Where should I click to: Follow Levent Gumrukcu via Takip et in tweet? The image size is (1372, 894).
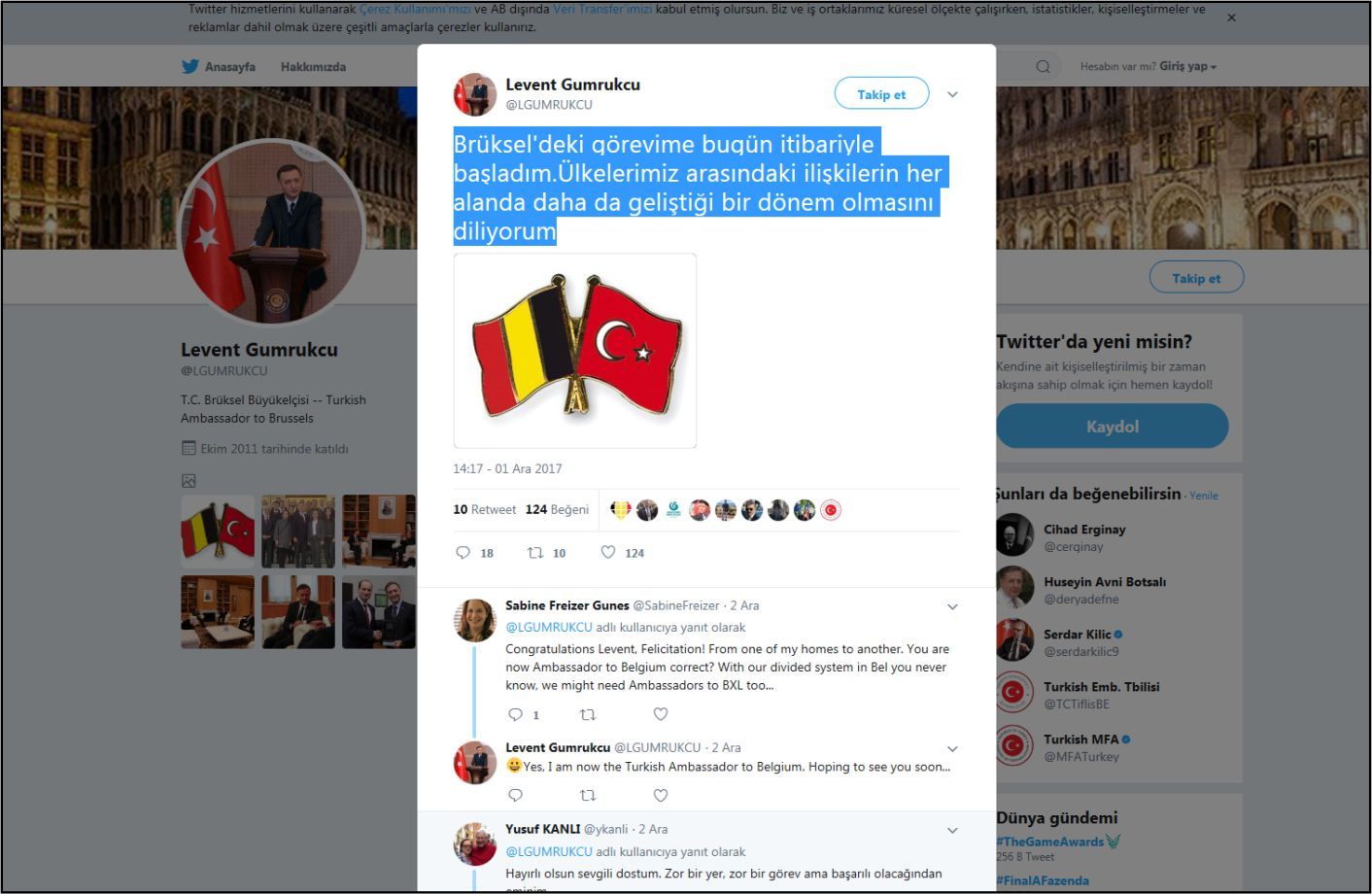[881, 94]
